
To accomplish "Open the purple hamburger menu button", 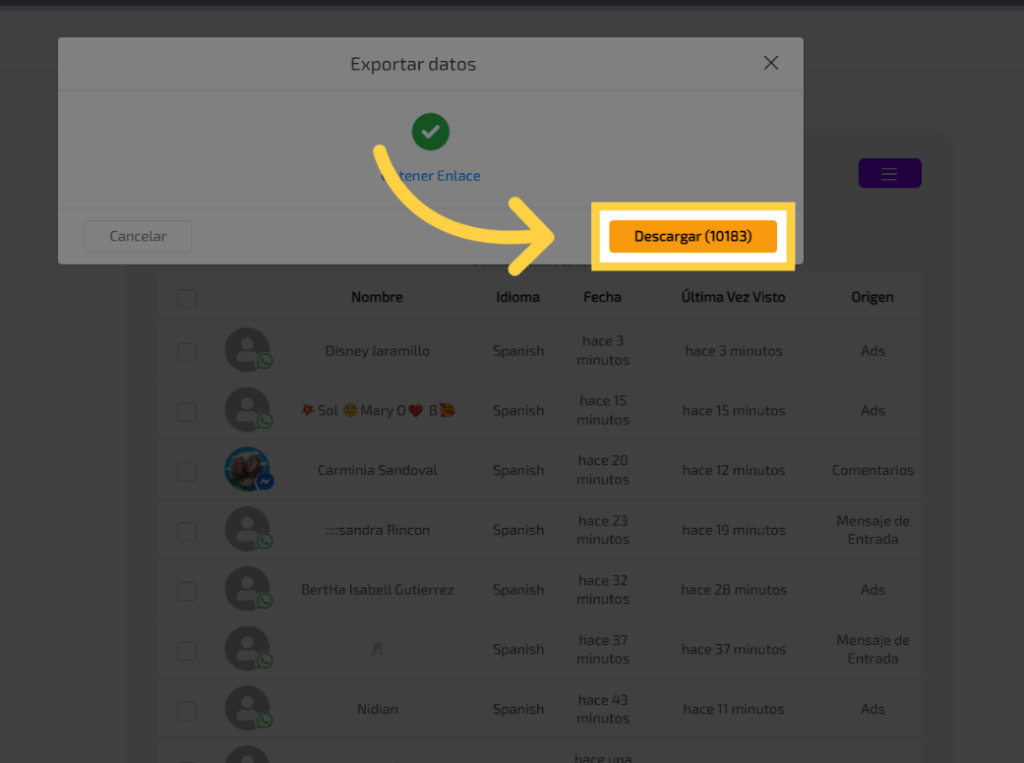I will click(889, 174).
